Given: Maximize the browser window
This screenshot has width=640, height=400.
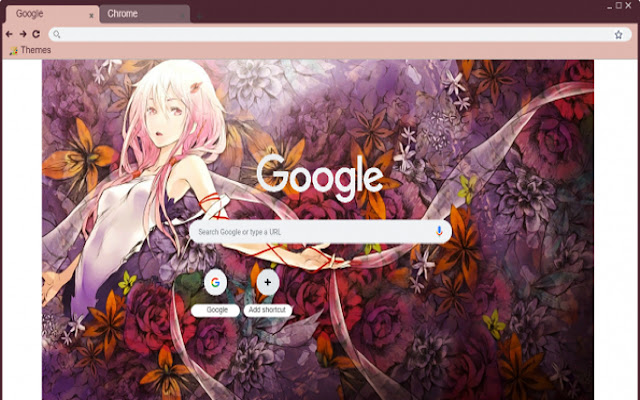Looking at the screenshot, I should (x=619, y=5).
